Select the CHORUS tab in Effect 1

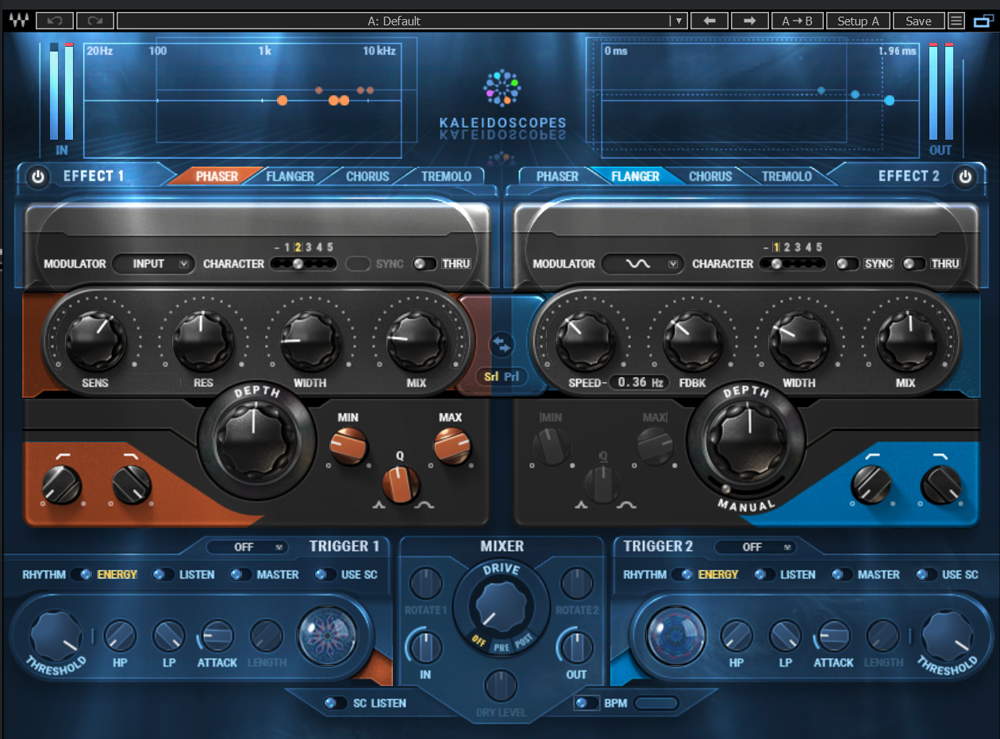(367, 177)
